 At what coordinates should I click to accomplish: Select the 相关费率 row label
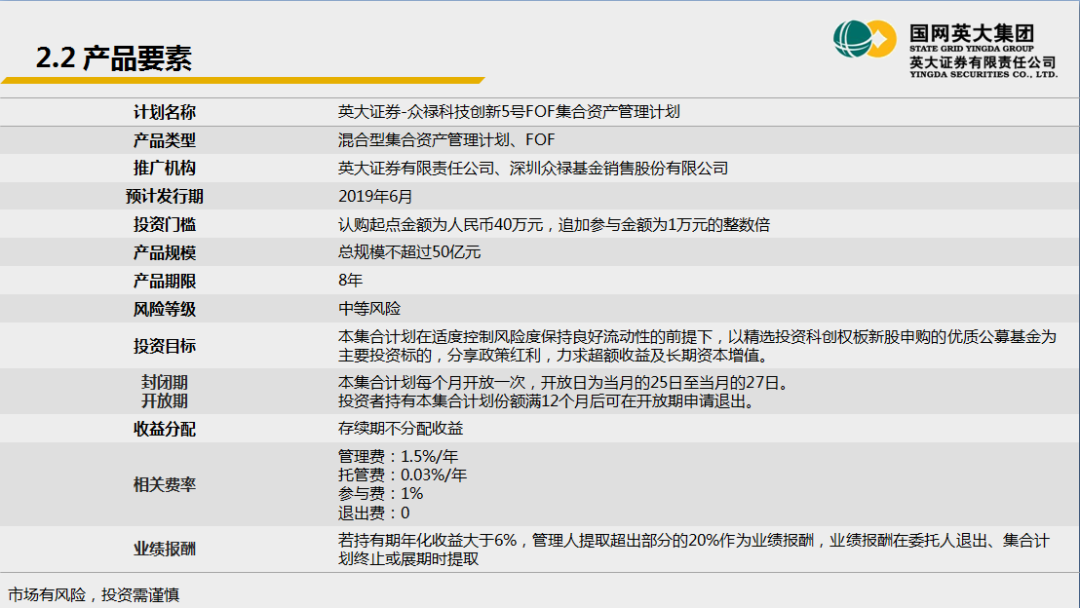(165, 485)
